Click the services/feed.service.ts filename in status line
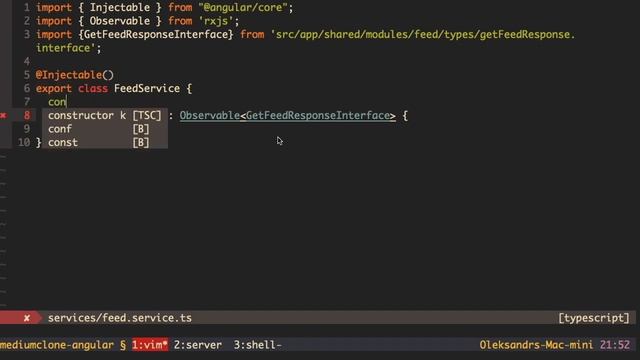Image resolution: width=640 pixels, height=360 pixels. pyautogui.click(x=120, y=318)
